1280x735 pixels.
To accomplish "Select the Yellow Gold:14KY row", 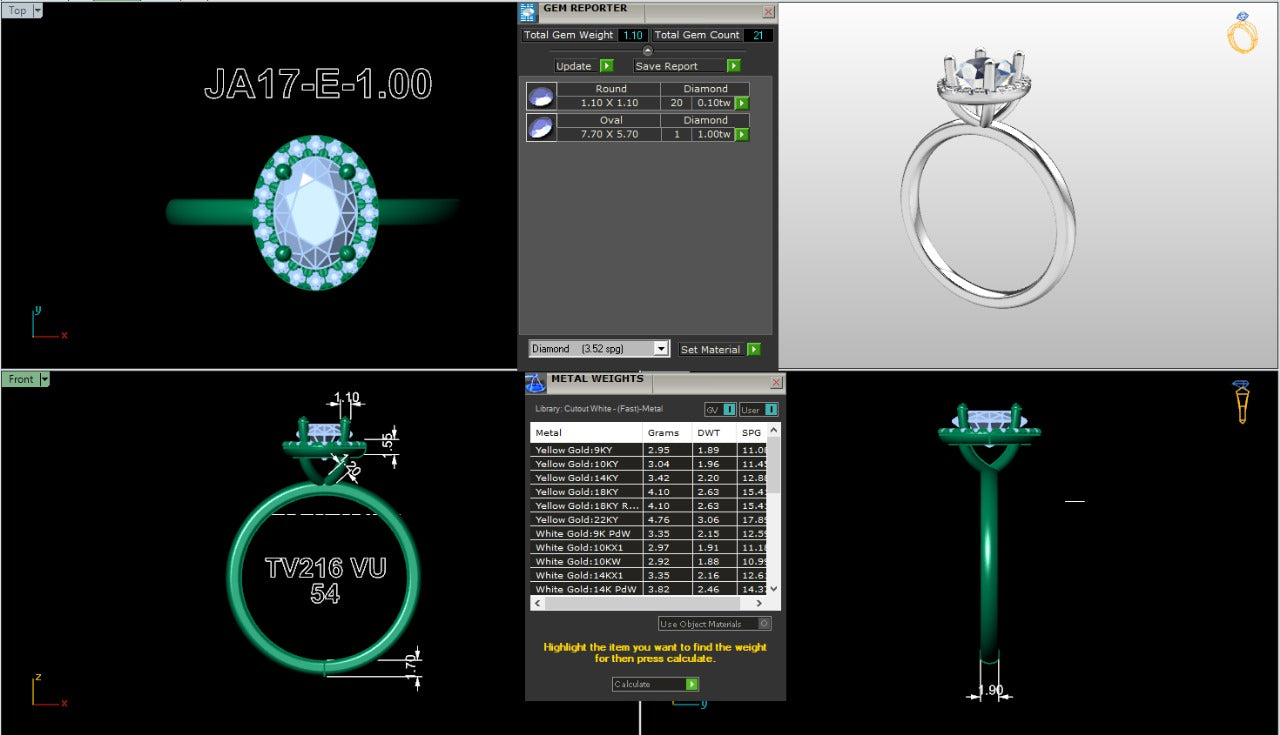I will [x=650, y=478].
